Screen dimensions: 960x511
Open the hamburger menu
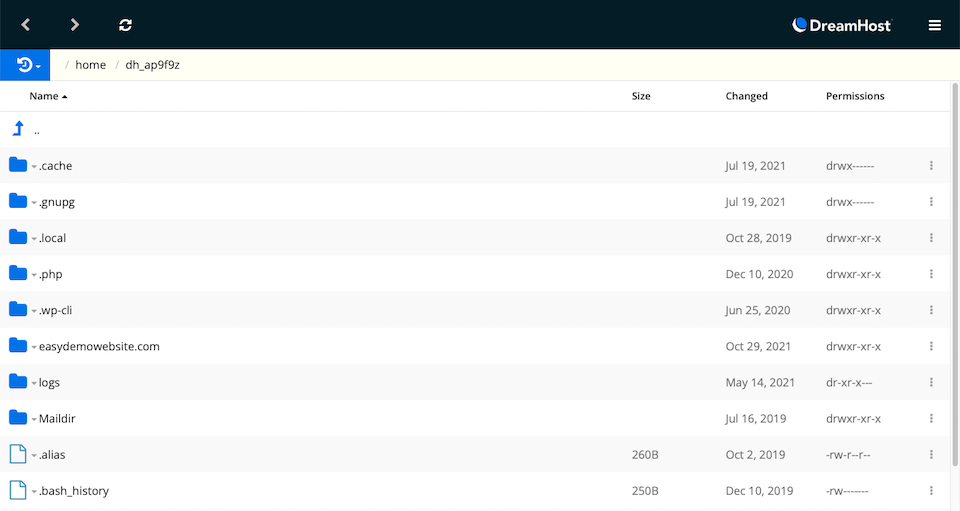pos(934,25)
